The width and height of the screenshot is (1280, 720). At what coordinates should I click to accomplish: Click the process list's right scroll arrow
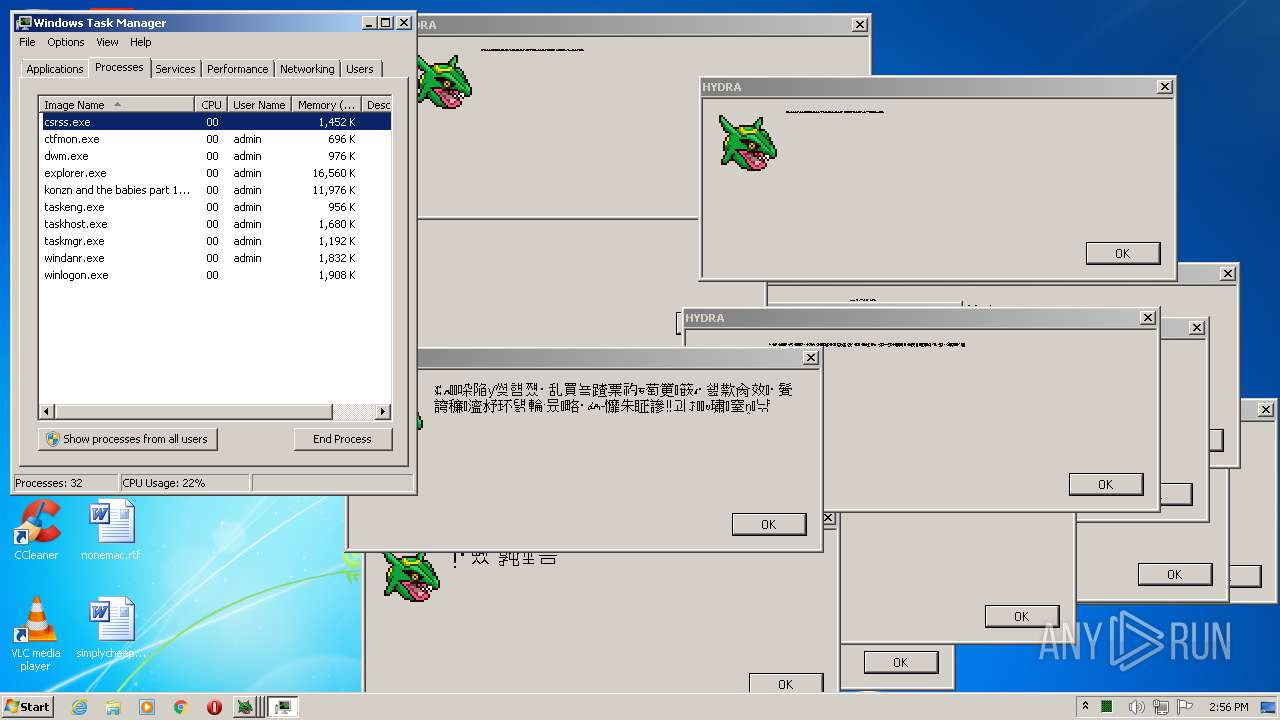coord(383,412)
